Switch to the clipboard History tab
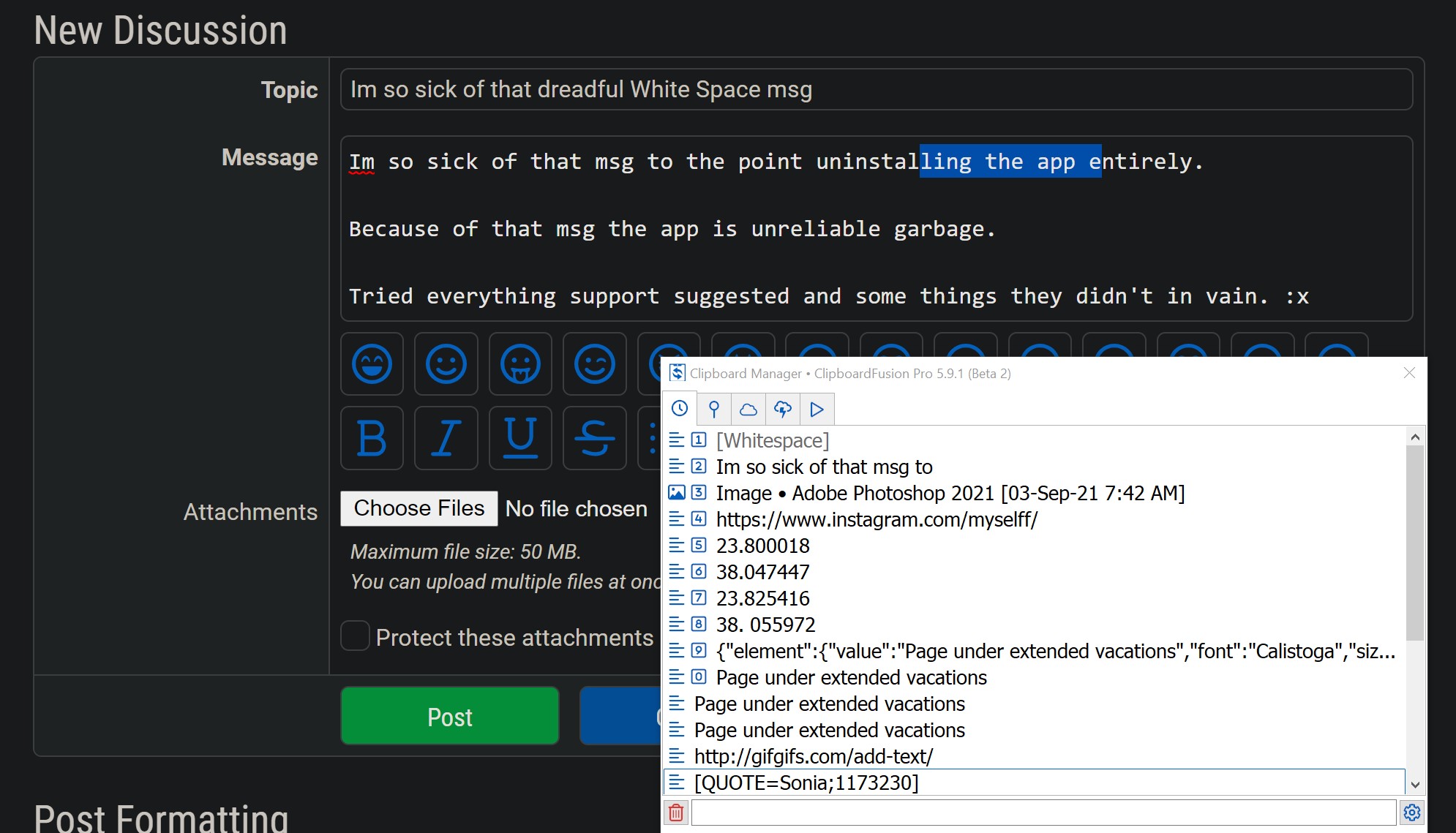1456x833 pixels. (680, 409)
